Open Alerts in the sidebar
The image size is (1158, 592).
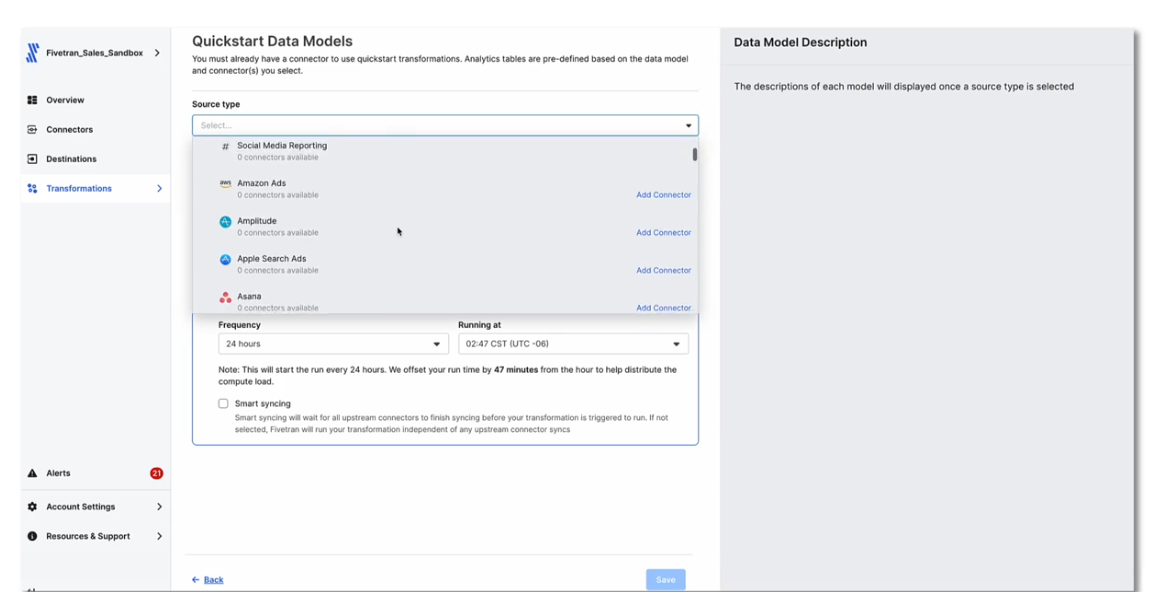[x=58, y=473]
